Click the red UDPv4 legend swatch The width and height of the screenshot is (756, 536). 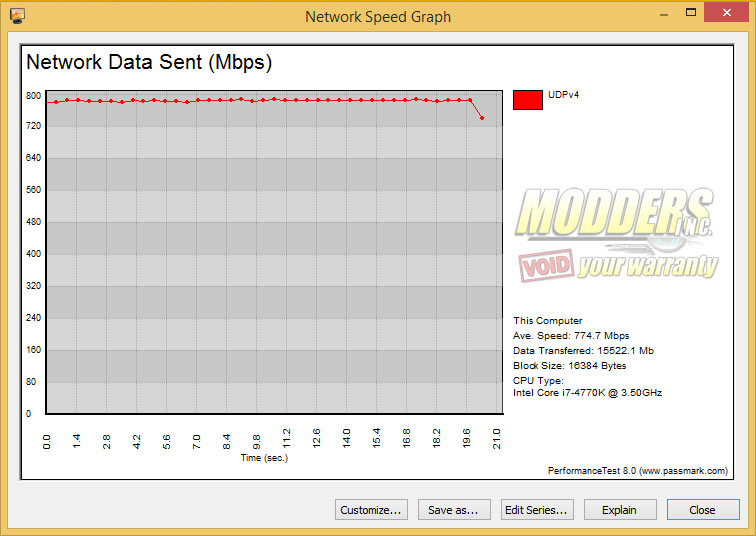[527, 100]
